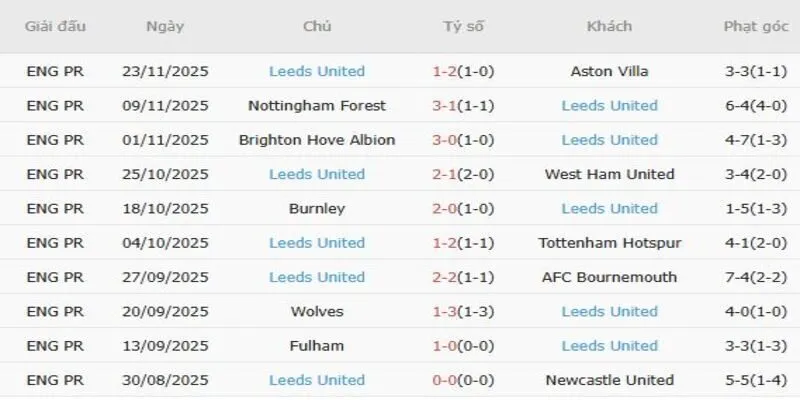Viewport: 800px width, 400px height.
Task: Click the West Ham United team name
Action: click(x=609, y=174)
